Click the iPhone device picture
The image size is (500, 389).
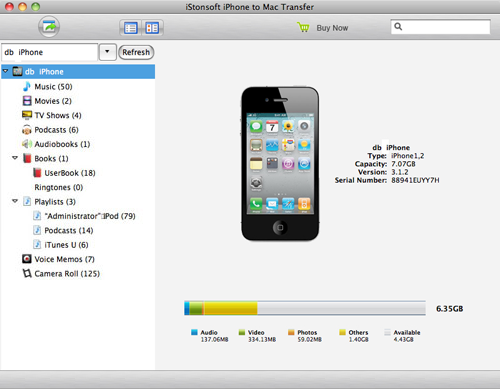coord(280,164)
